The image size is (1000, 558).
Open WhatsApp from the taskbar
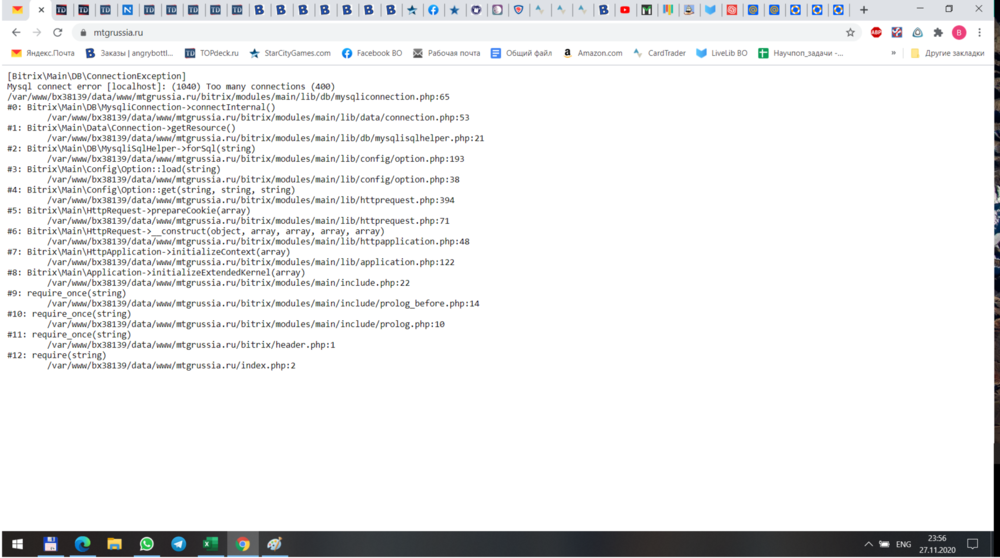point(147,544)
